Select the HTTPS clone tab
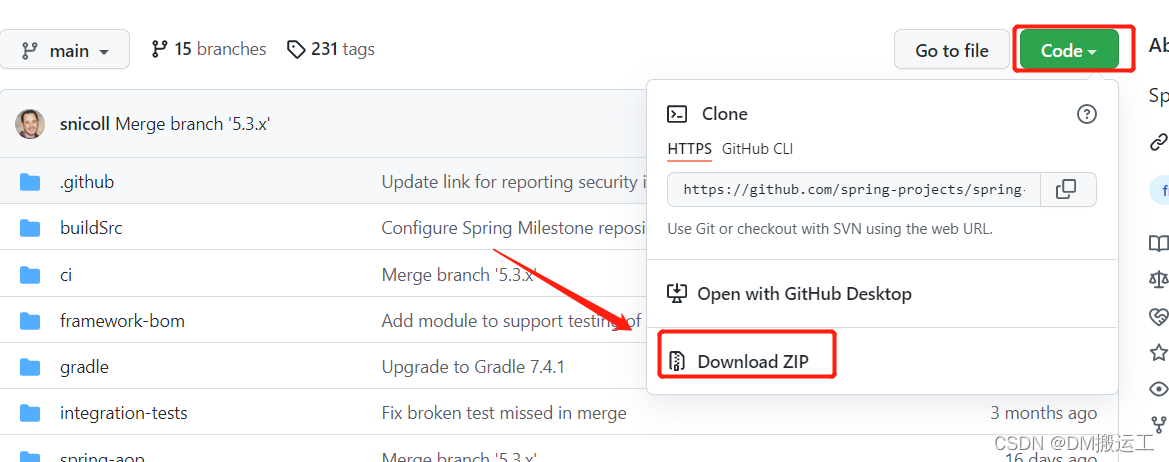Viewport: 1169px width, 462px height. pos(690,149)
